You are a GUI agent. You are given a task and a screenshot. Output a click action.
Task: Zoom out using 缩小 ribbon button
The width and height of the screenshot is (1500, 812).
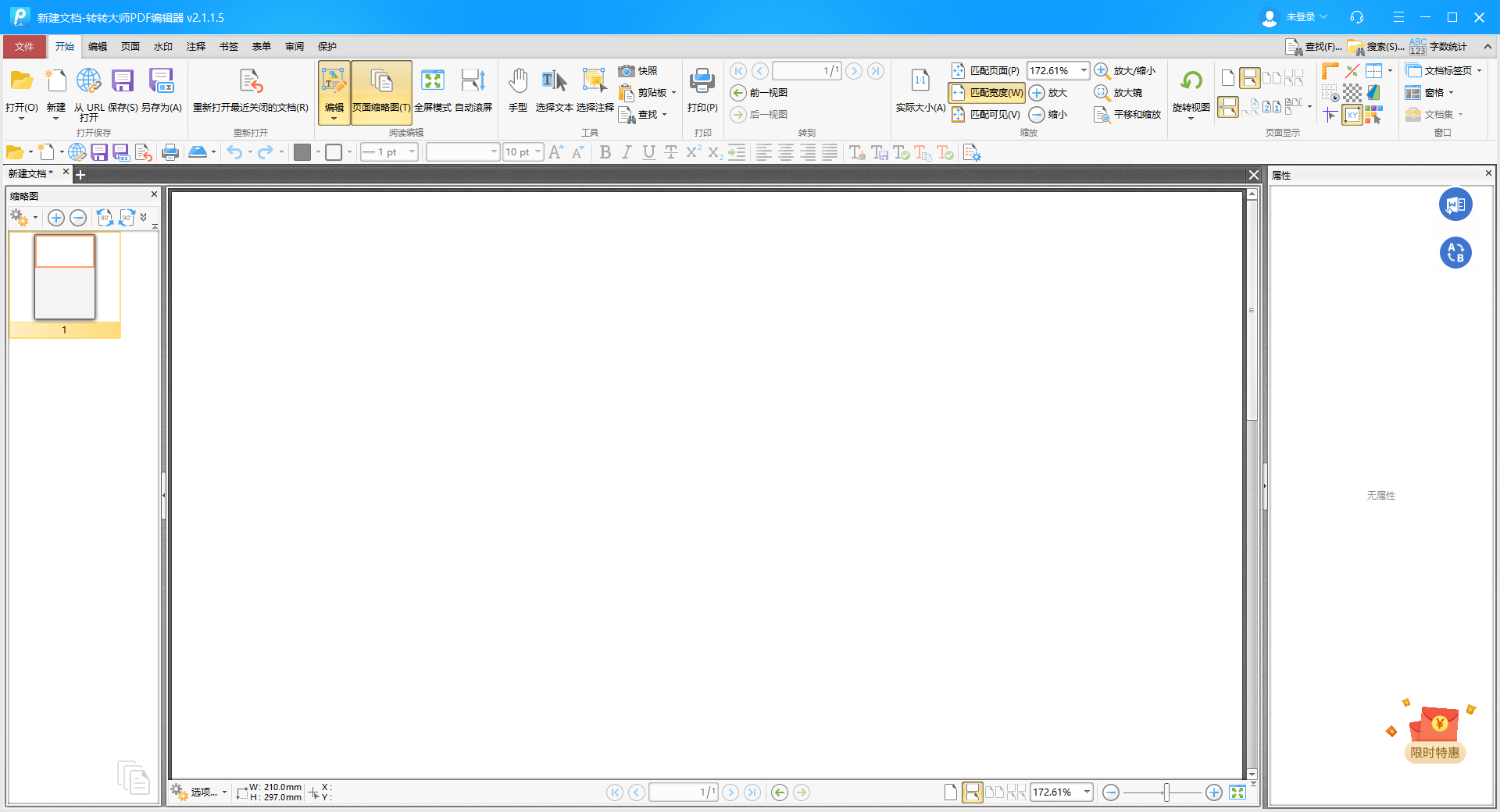point(1048,115)
